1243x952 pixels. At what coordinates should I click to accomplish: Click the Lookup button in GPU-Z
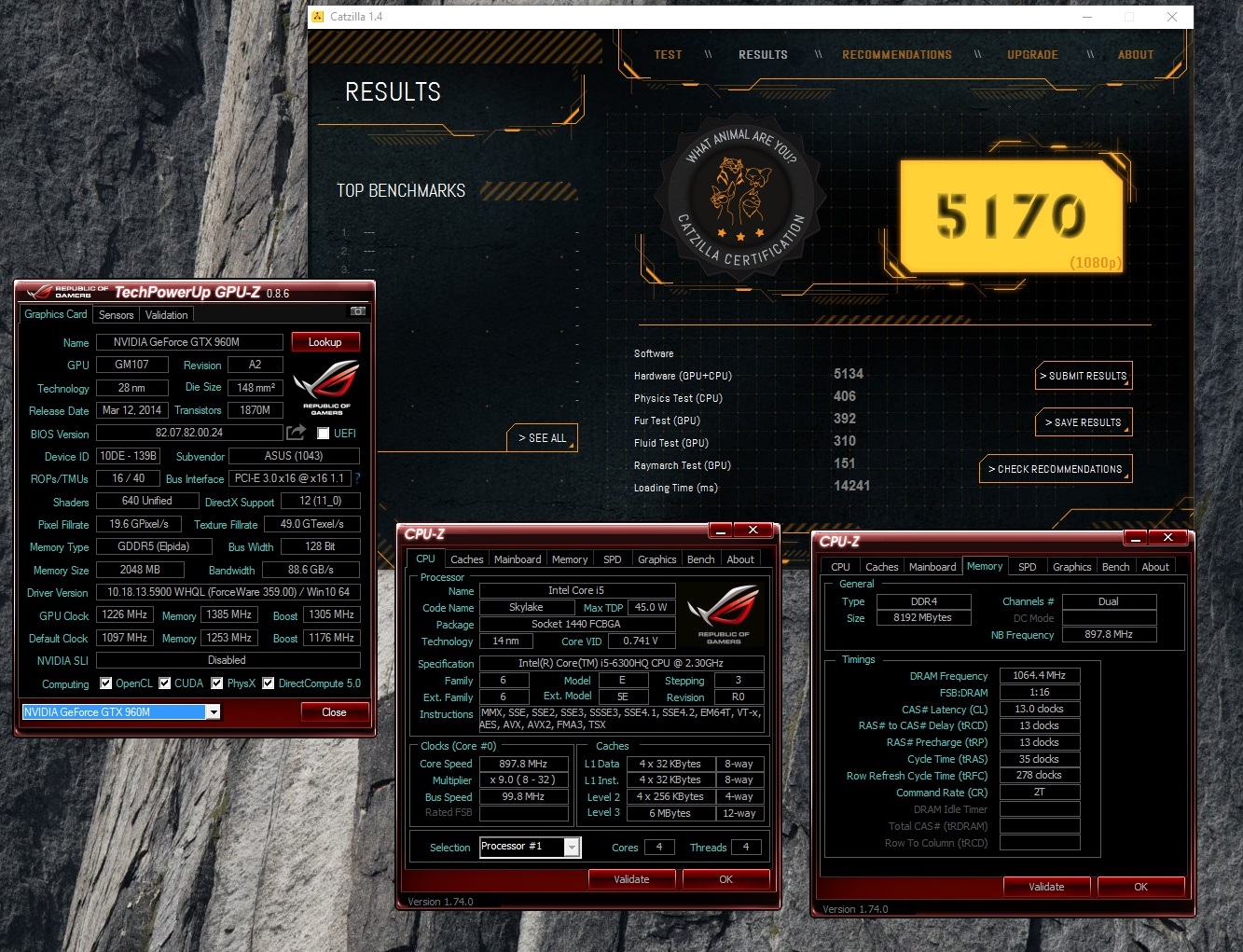click(325, 342)
